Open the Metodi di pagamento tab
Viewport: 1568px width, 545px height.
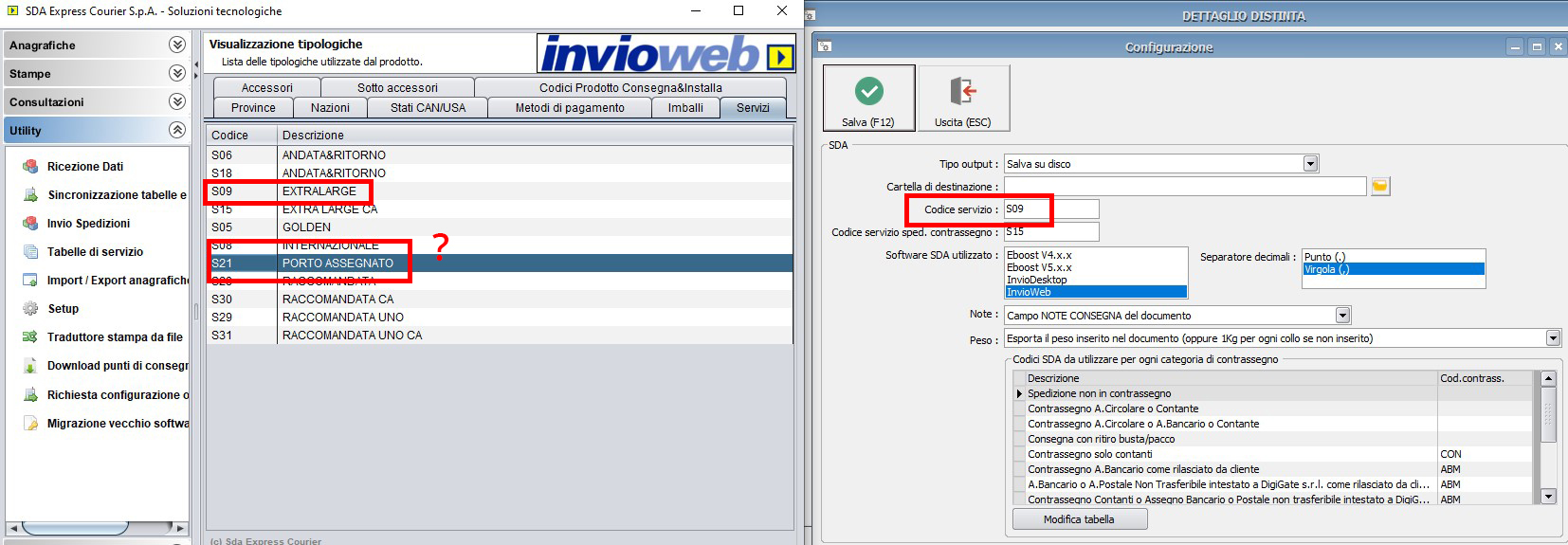pyautogui.click(x=570, y=108)
